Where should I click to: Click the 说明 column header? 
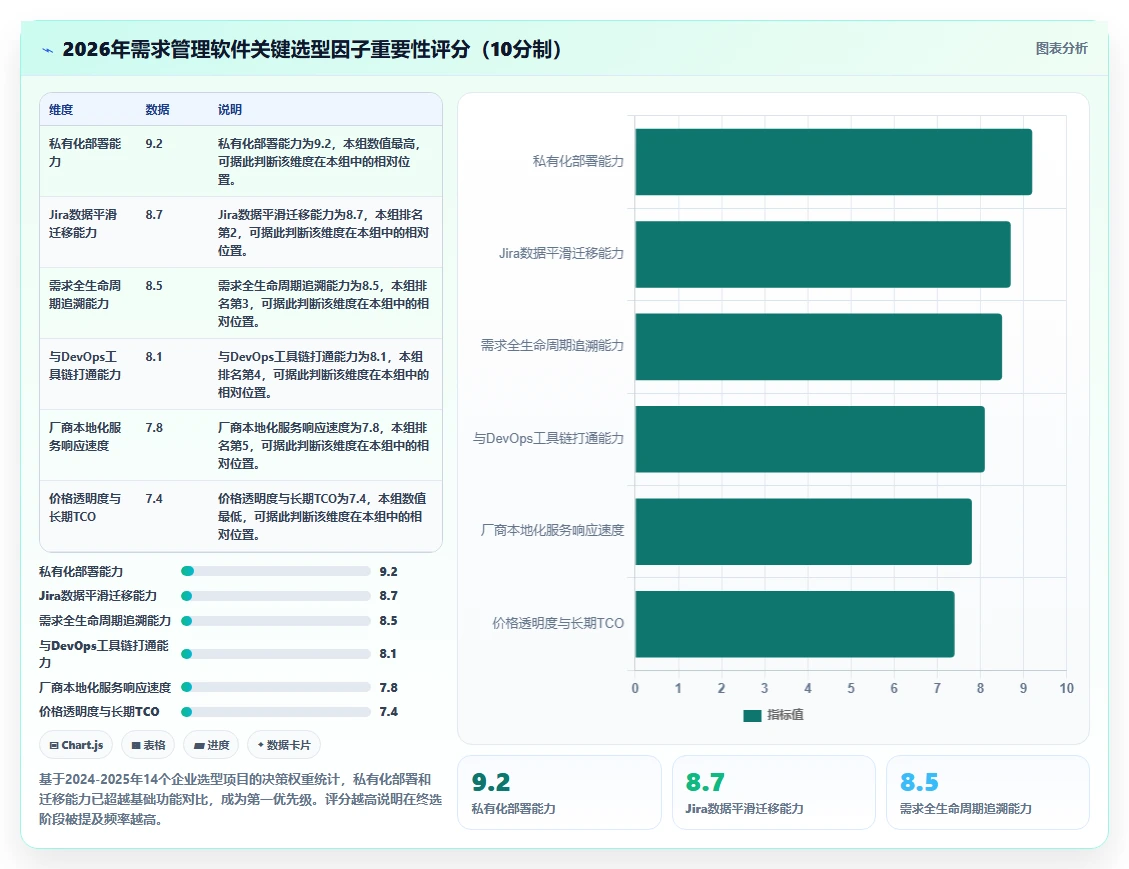coord(230,109)
